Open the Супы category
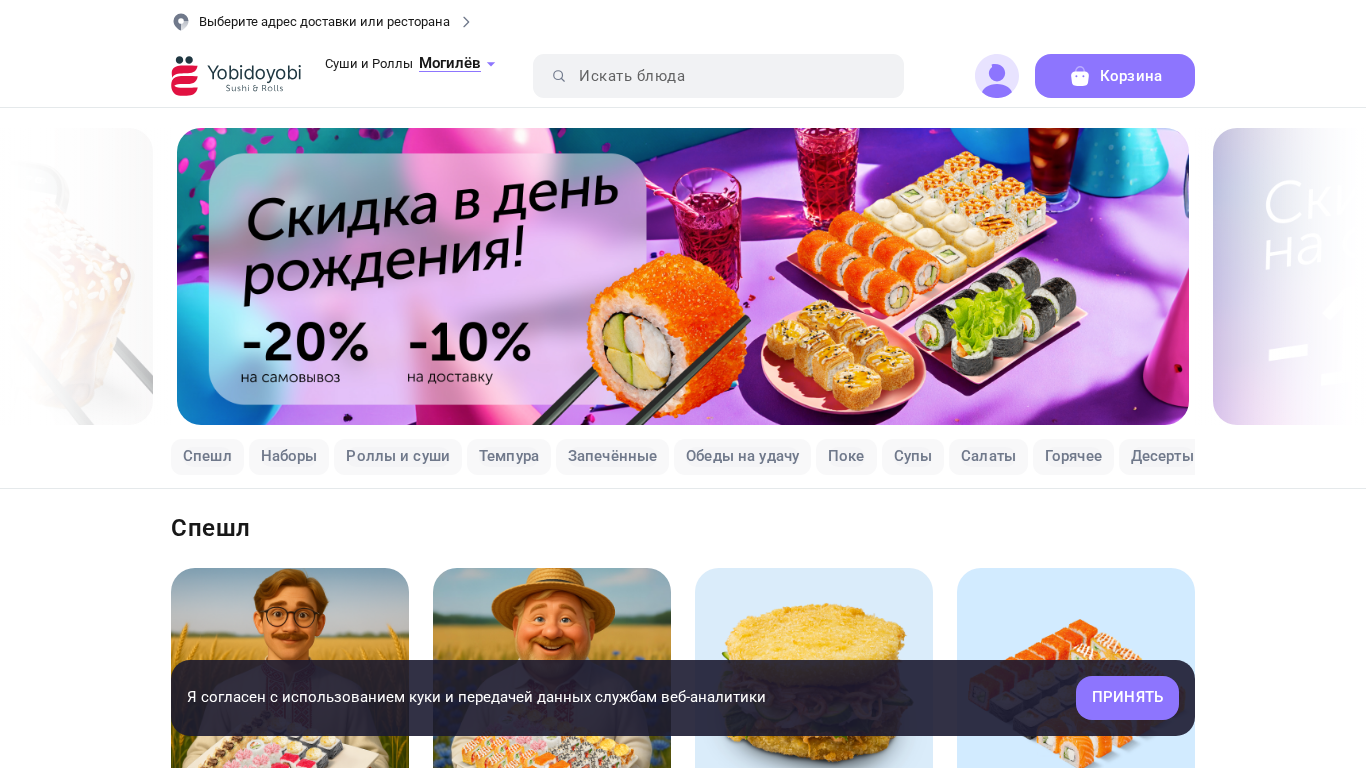This screenshot has width=1366, height=768. [x=913, y=456]
